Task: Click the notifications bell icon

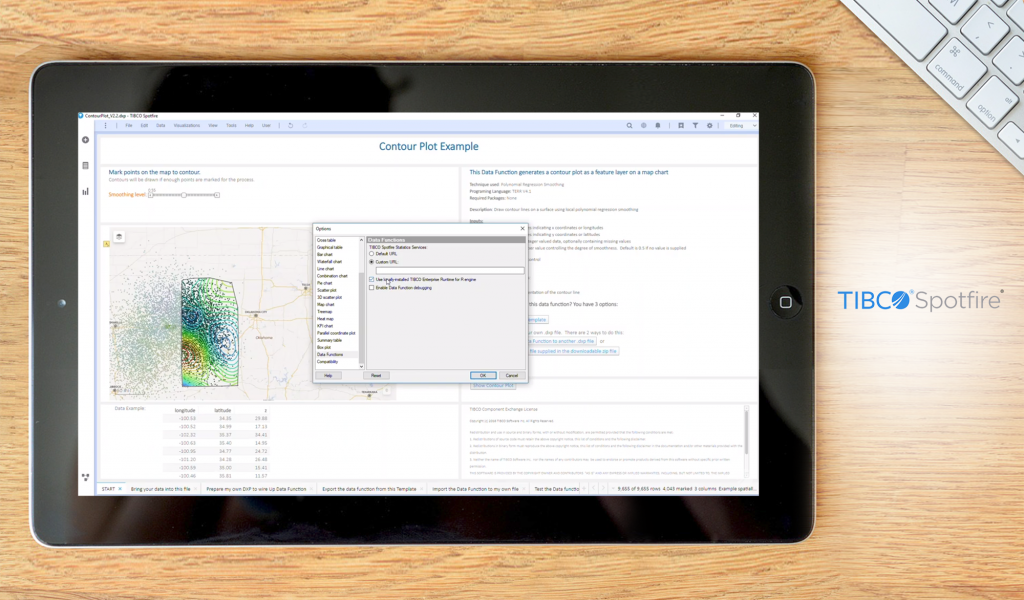Action: (658, 126)
